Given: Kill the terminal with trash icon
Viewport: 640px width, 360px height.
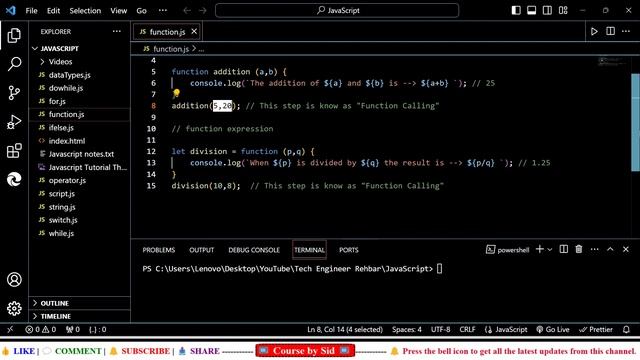Looking at the screenshot, I should [x=579, y=249].
